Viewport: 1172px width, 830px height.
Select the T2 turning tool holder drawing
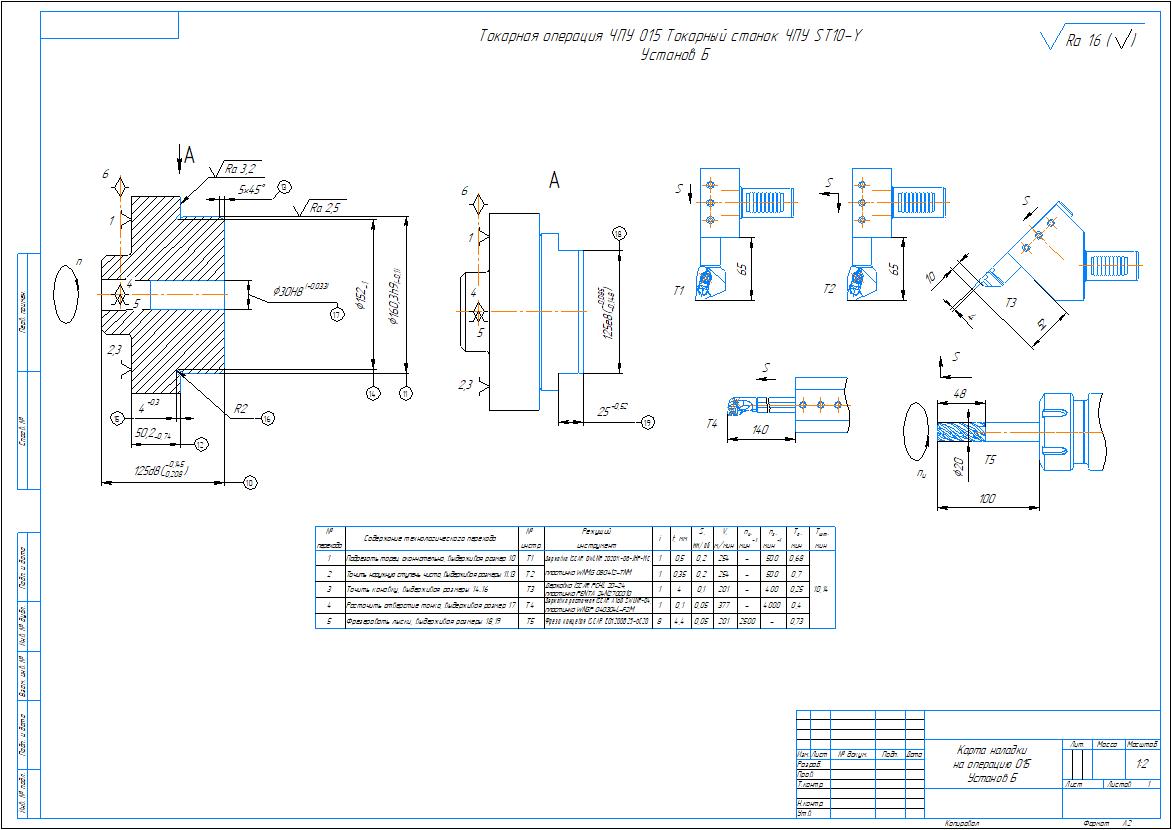tap(895, 234)
